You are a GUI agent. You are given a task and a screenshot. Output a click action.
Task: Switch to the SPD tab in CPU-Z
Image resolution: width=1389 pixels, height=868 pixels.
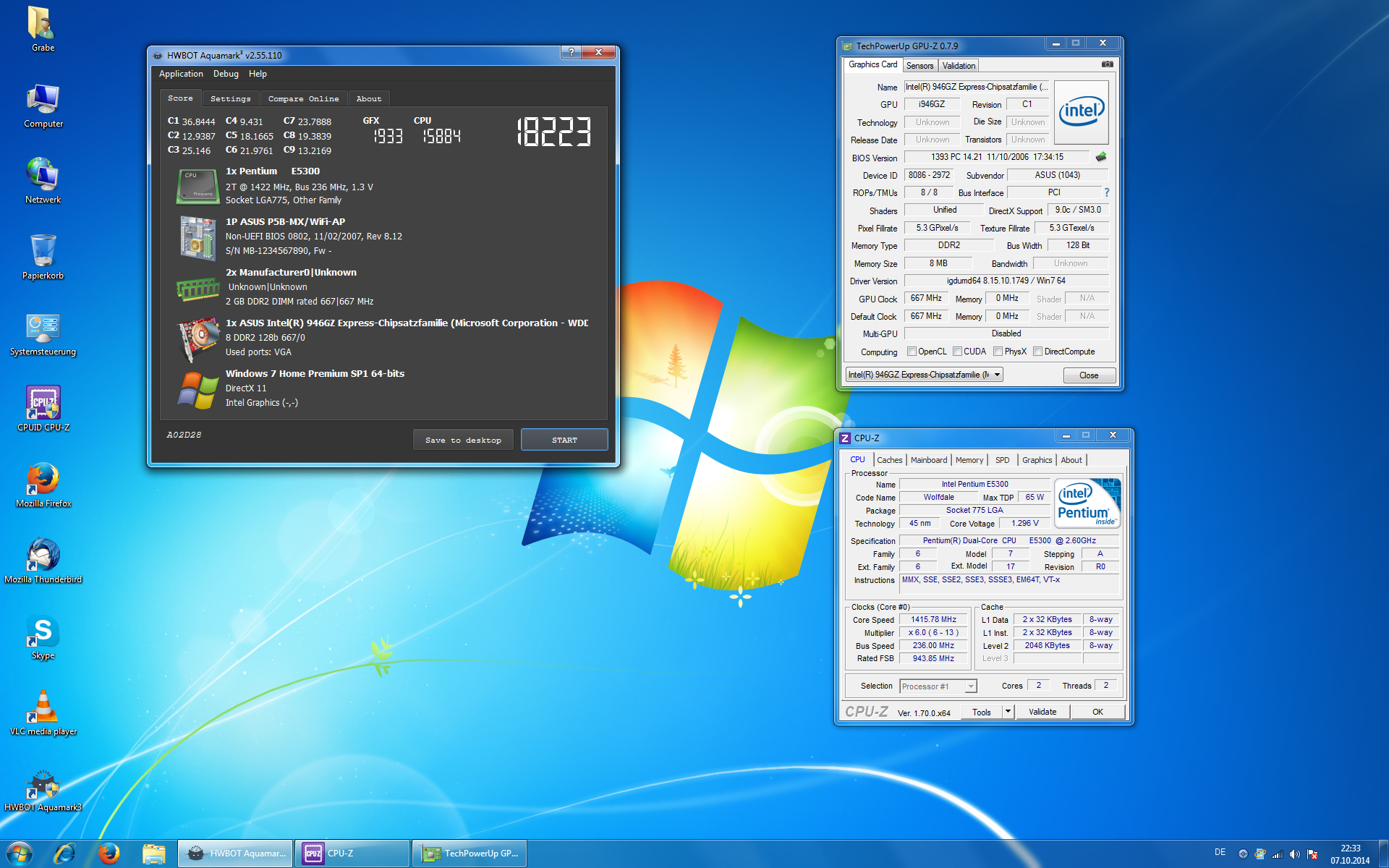tap(1002, 460)
